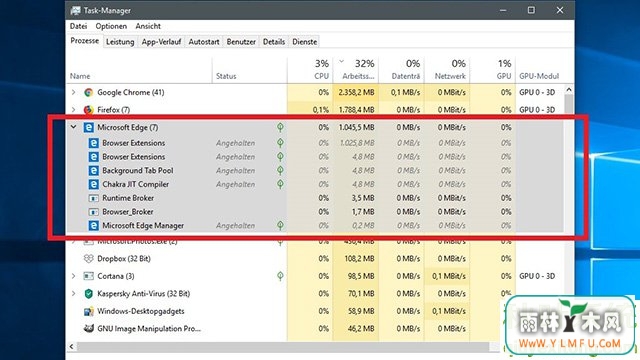Sort by the CPU column header
Image resolution: width=640 pixels, height=360 pixels.
pyautogui.click(x=310, y=70)
